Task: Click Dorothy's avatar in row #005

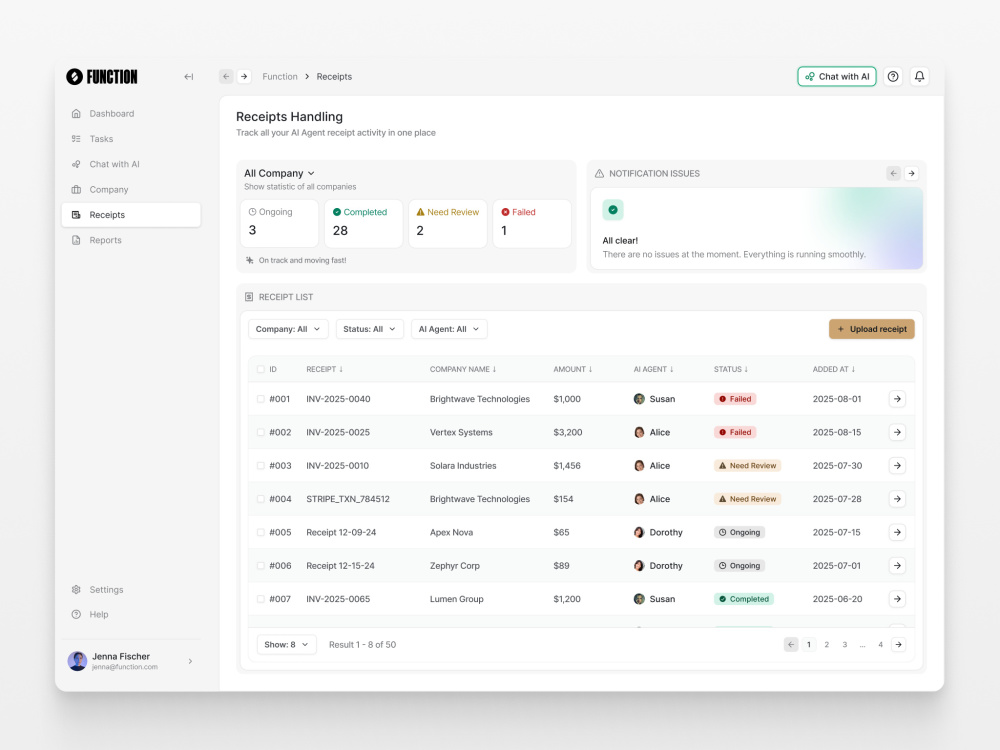Action: 639,533
